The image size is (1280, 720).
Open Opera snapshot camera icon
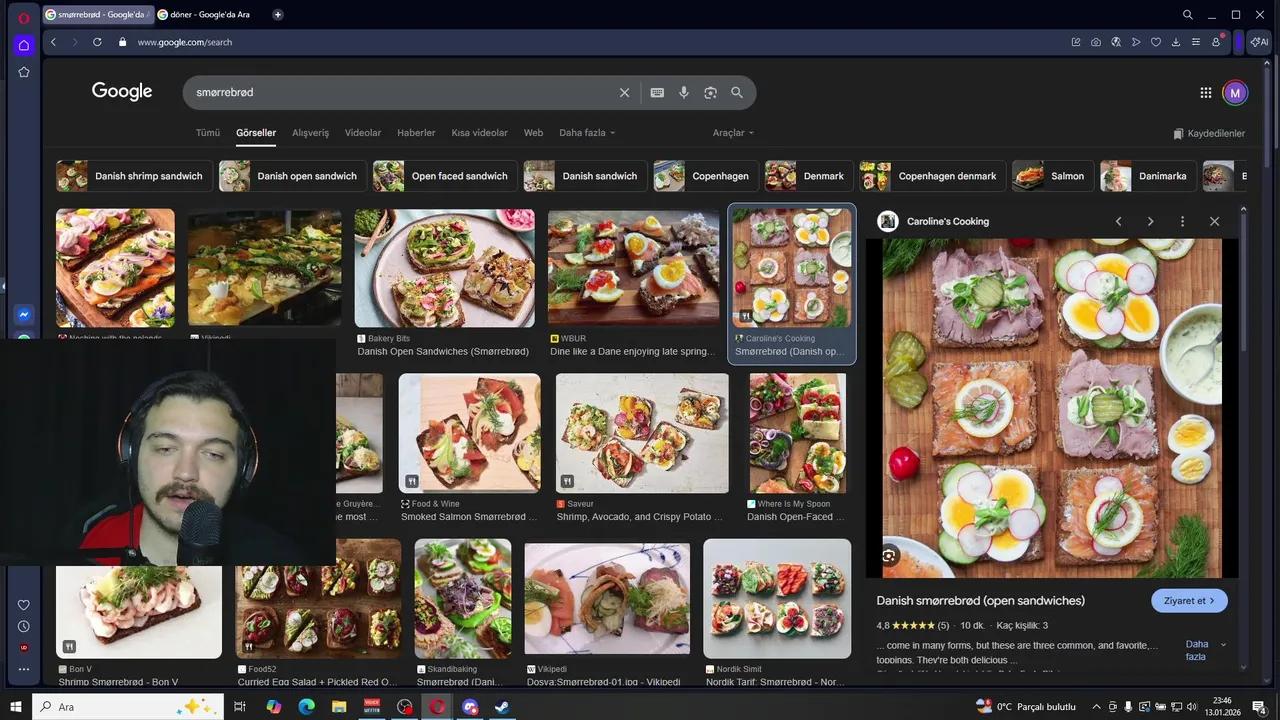pyautogui.click(x=1096, y=42)
